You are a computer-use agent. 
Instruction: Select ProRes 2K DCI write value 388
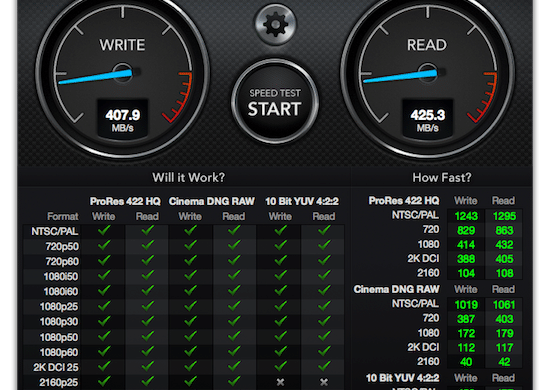[x=466, y=259]
